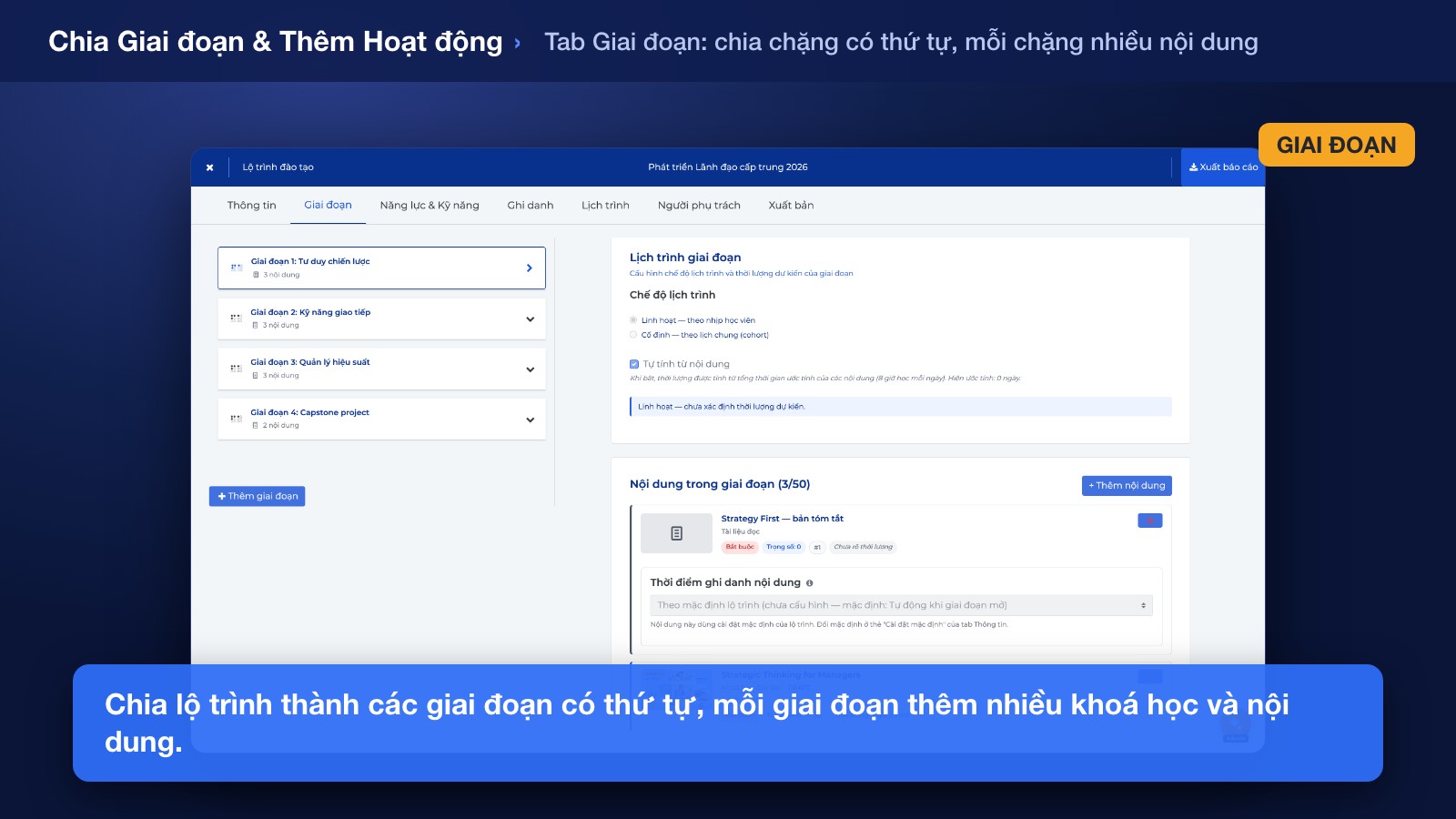Select 'Giai đoạn 4: Capstone project' title

click(x=310, y=412)
